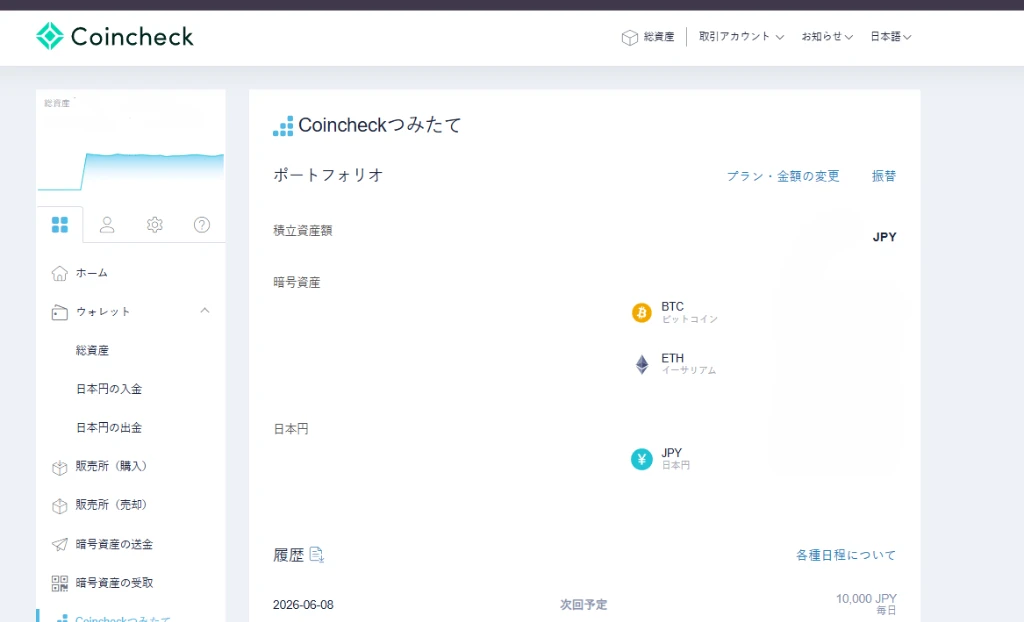The height and width of the screenshot is (622, 1024).
Task: Click the ウォレット wallet icon
Action: tap(59, 312)
